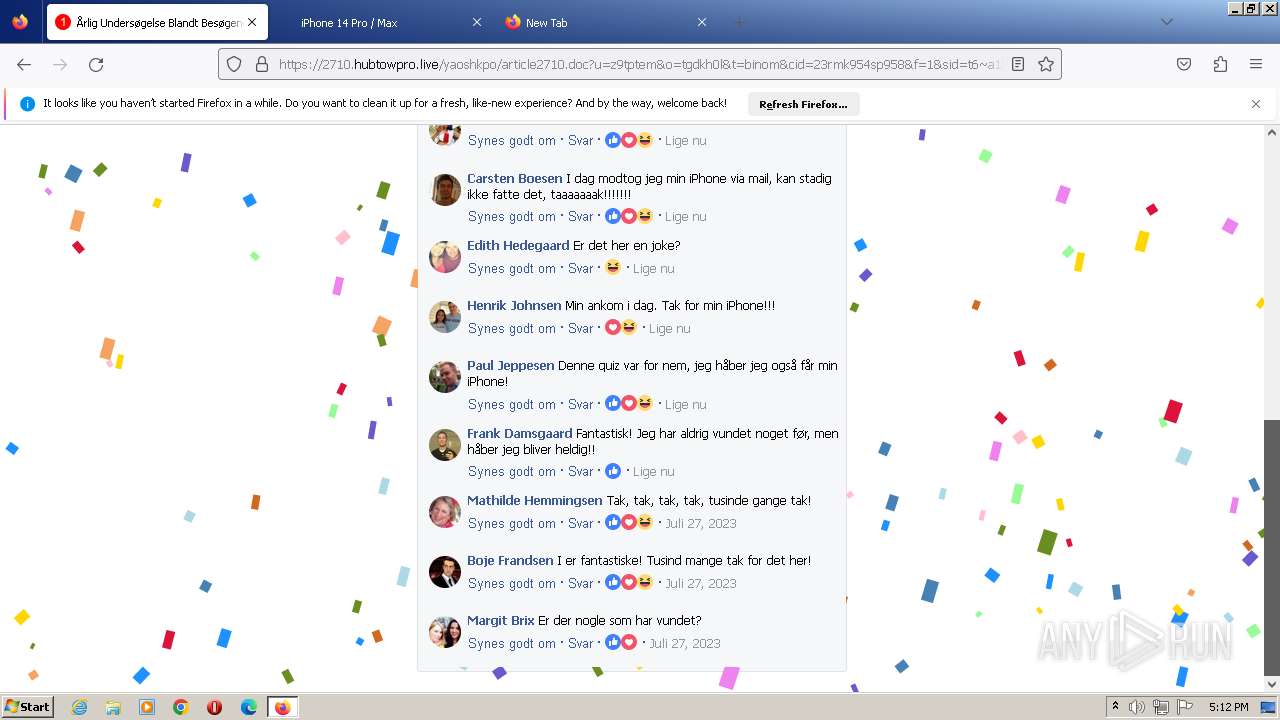Close the New Tab tab
The image size is (1280, 720).
[x=702, y=22]
